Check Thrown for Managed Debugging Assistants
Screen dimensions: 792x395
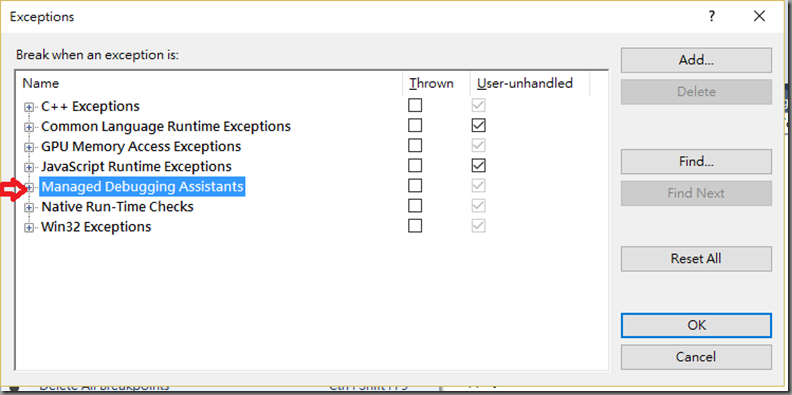pos(415,186)
